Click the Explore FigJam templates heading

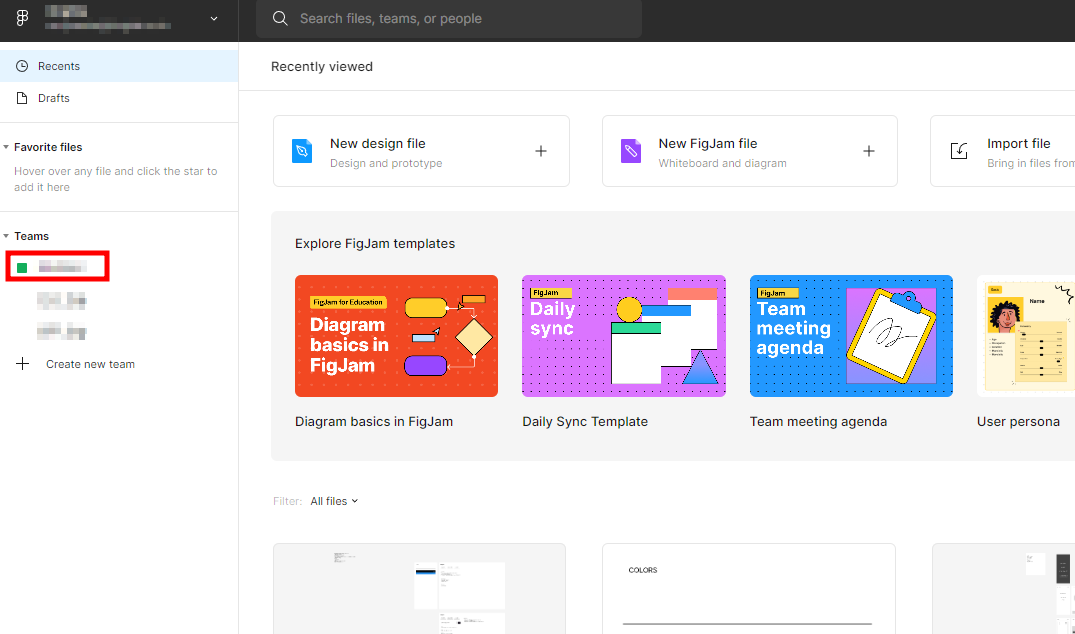(x=374, y=243)
